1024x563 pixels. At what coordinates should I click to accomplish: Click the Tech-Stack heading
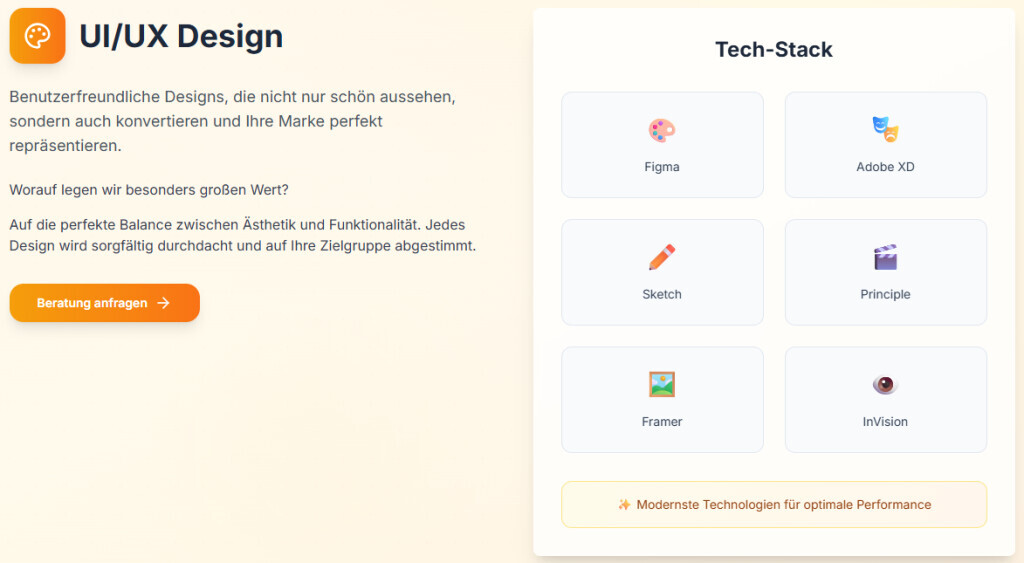pyautogui.click(x=774, y=50)
